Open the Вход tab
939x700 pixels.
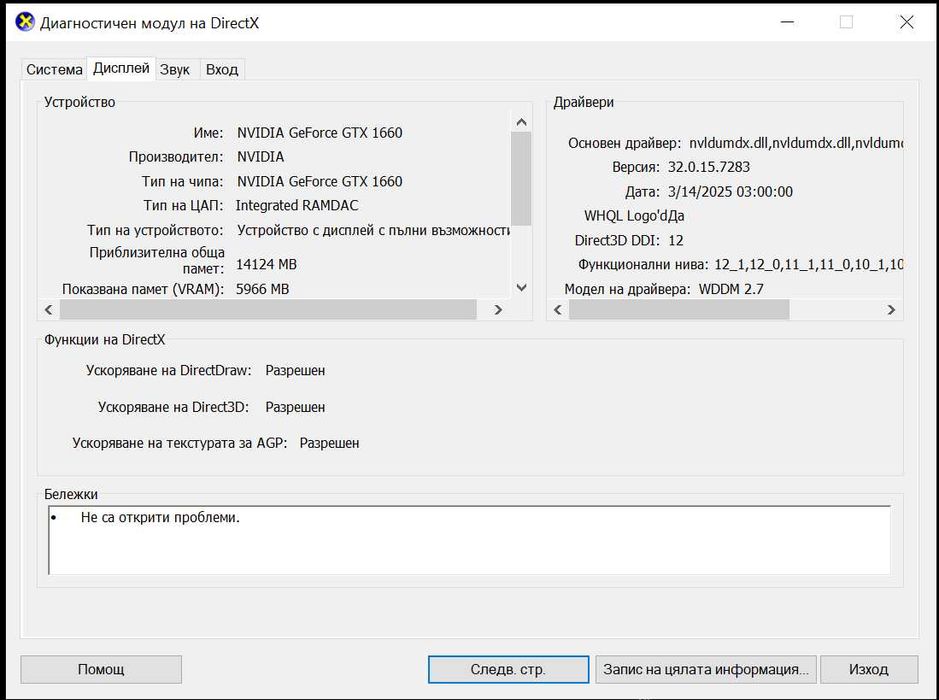click(222, 69)
